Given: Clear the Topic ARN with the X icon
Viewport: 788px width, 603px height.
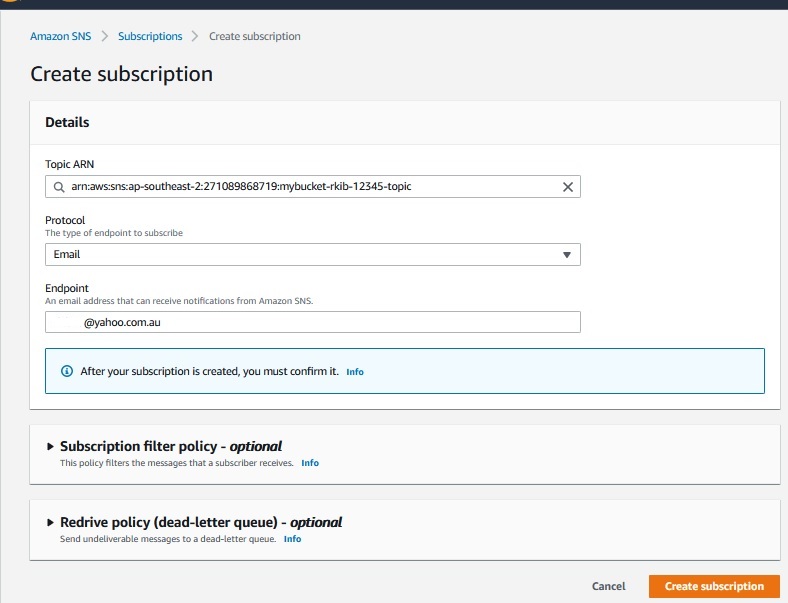Looking at the screenshot, I should point(567,187).
